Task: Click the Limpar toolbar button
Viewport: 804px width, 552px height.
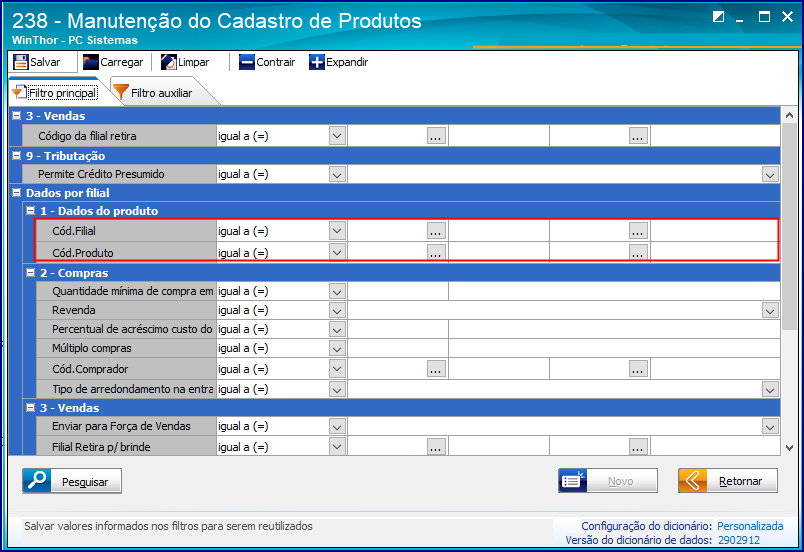Action: (185, 62)
